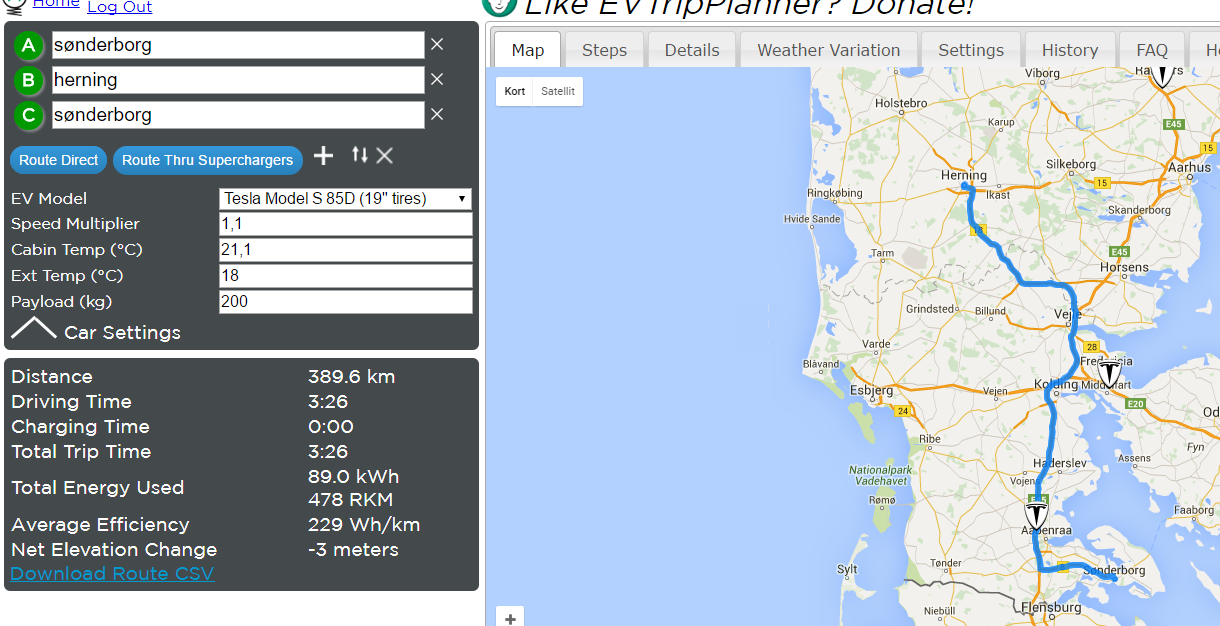The width and height of the screenshot is (1220, 626).
Task: Edit the waypoint A text field
Action: (238, 45)
